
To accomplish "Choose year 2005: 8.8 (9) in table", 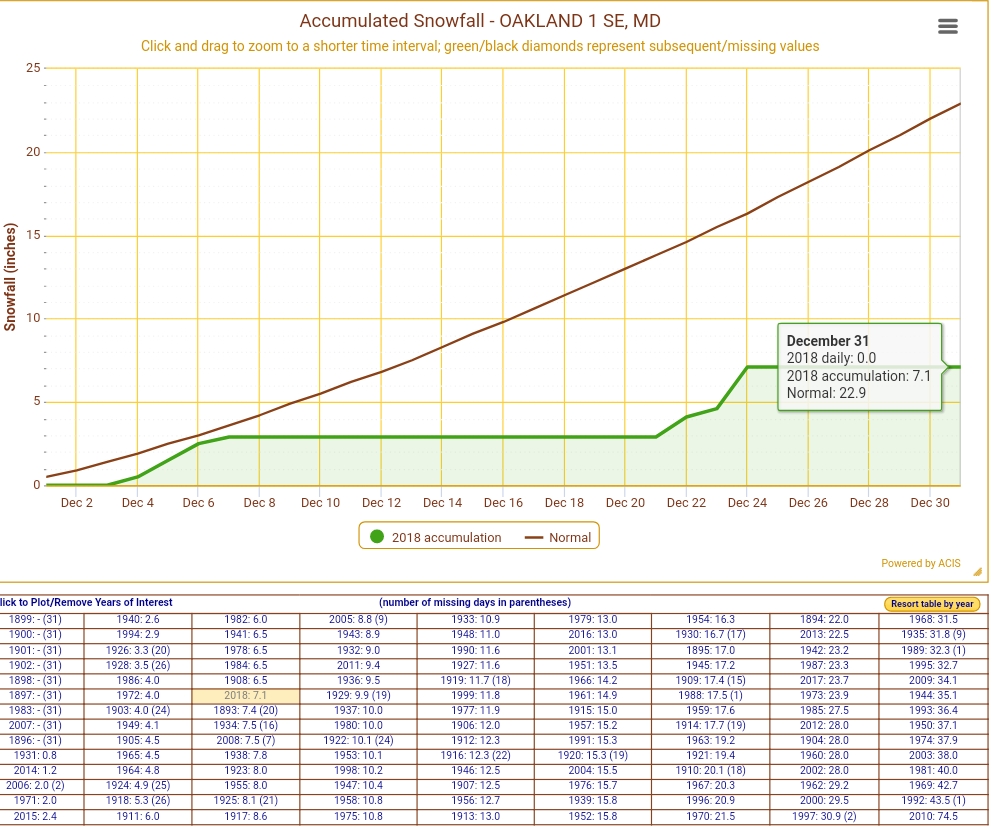I will point(357,619).
